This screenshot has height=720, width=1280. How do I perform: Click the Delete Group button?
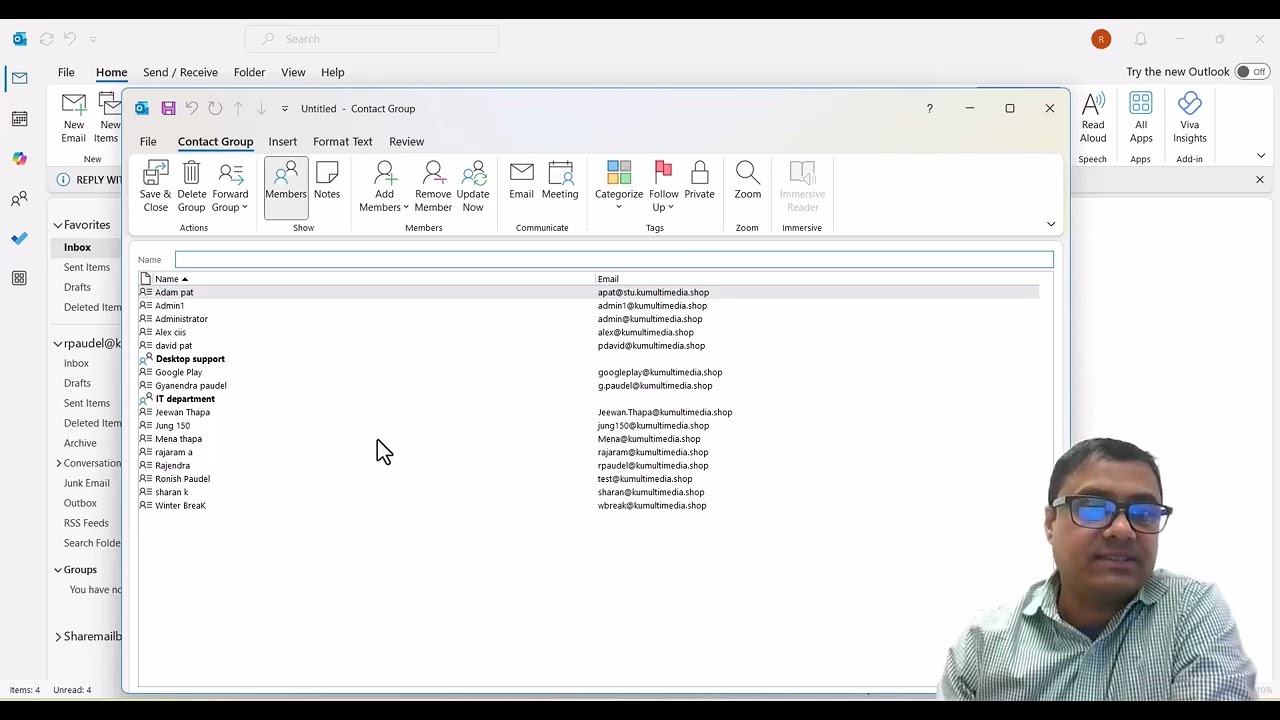pyautogui.click(x=191, y=187)
